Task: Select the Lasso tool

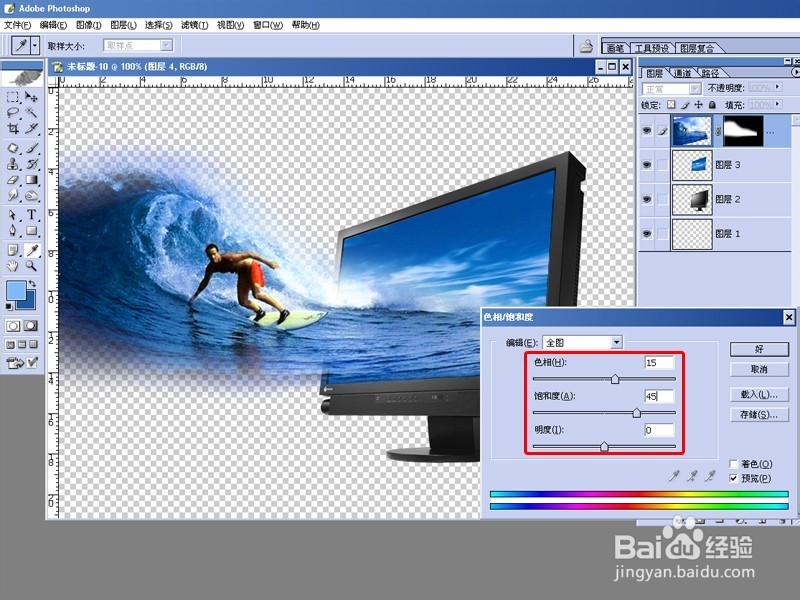Action: [13, 112]
